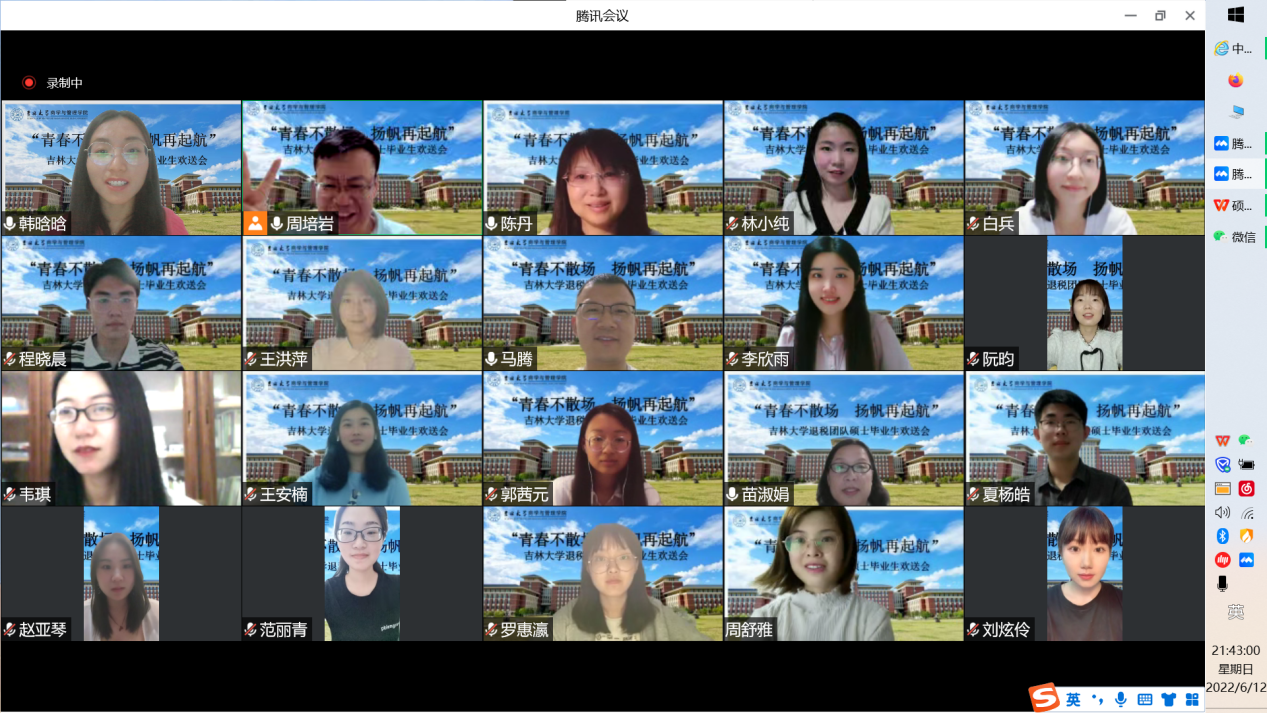Switch to the WPS document taskbar item

1235,205
